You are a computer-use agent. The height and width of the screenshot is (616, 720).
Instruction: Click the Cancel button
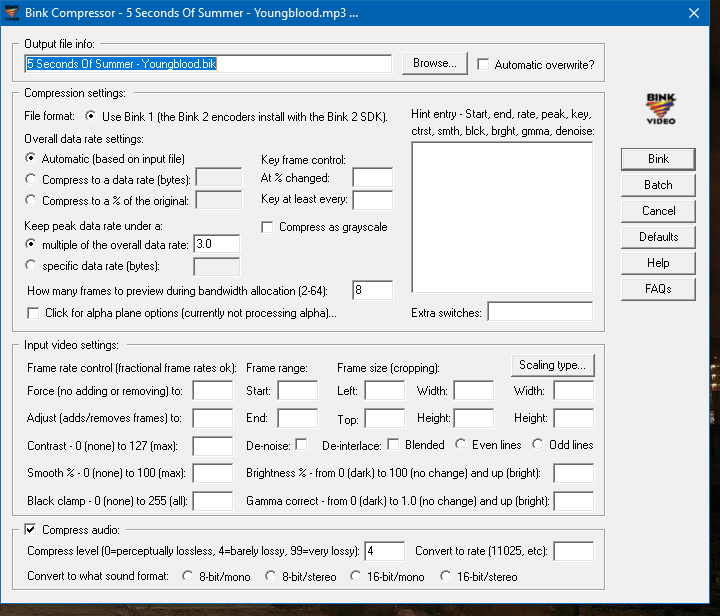(658, 211)
